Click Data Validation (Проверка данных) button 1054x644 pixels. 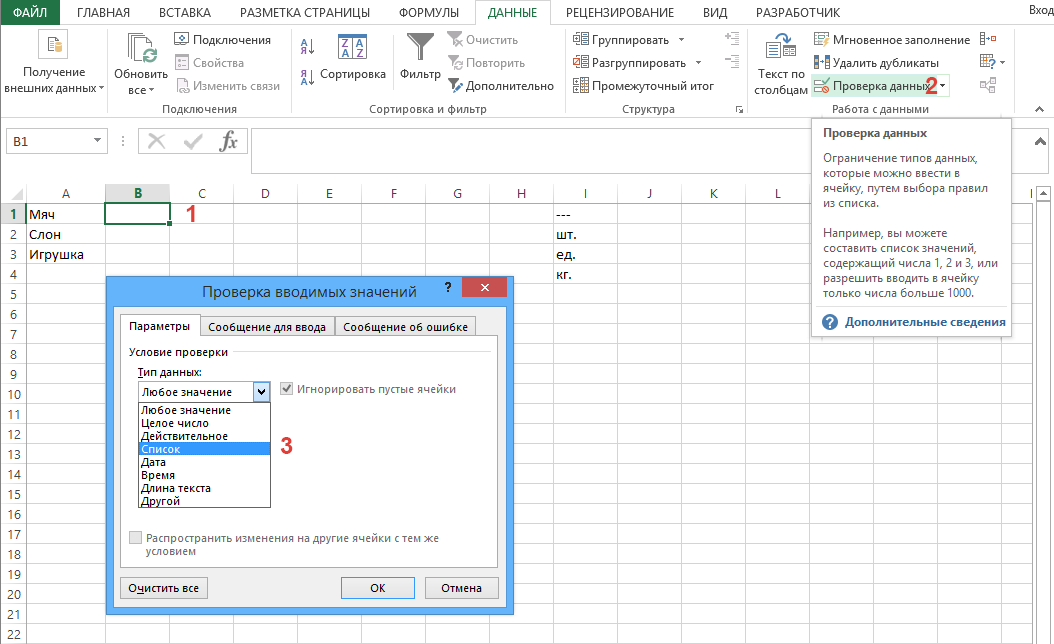tap(873, 85)
